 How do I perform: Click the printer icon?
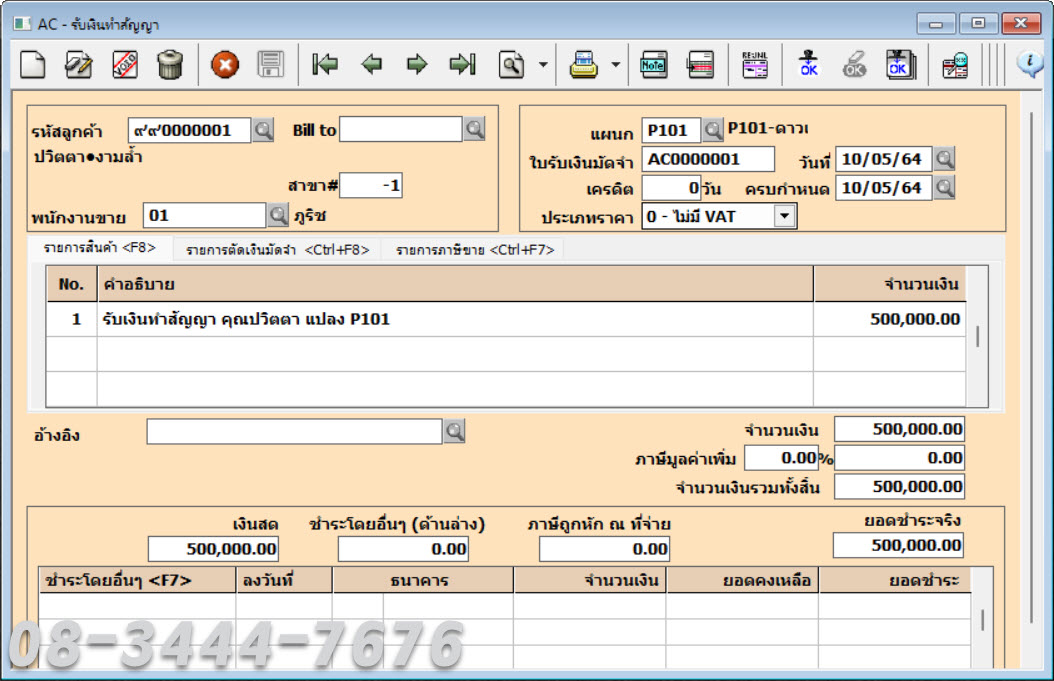click(x=584, y=65)
